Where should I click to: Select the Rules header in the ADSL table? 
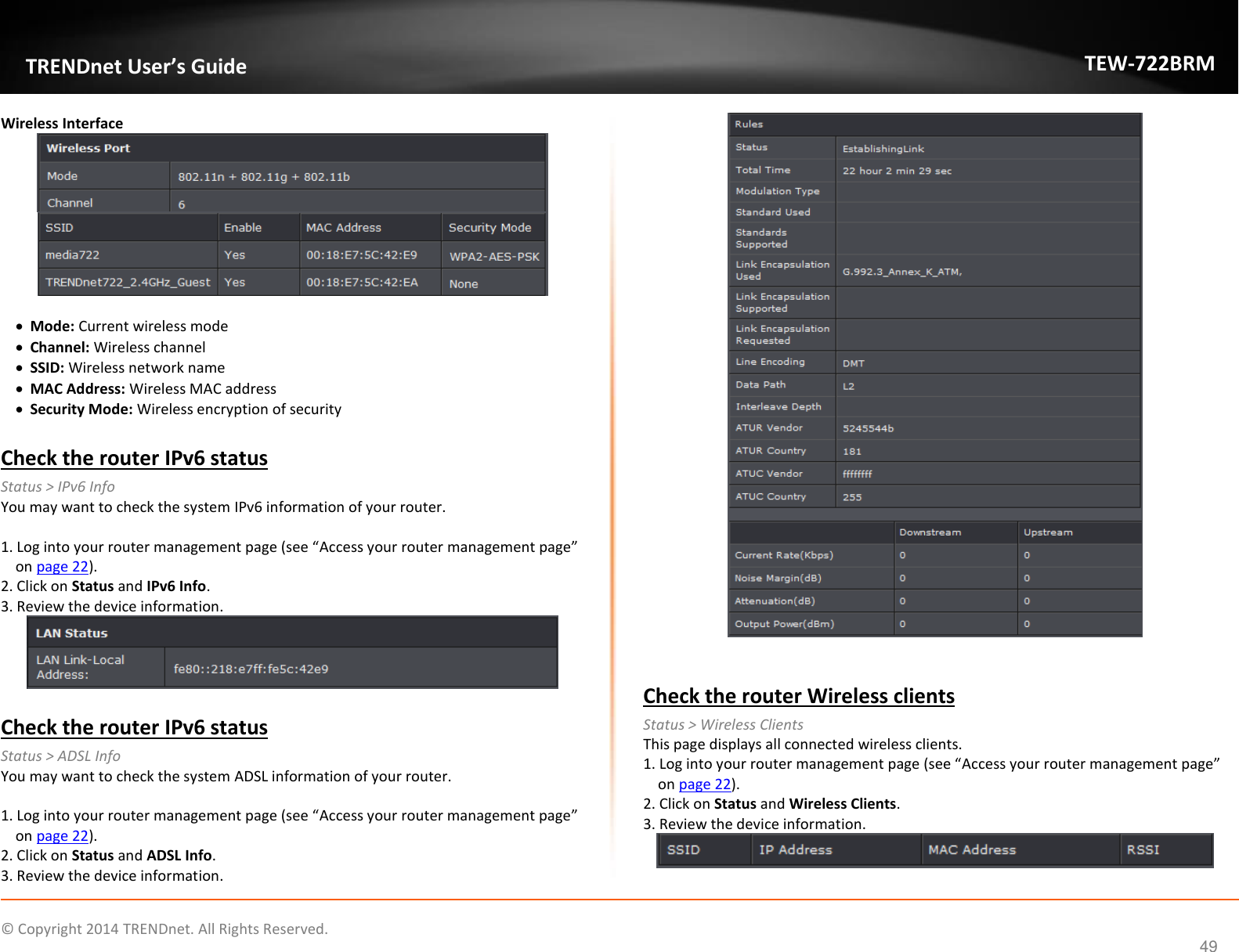(x=934, y=124)
